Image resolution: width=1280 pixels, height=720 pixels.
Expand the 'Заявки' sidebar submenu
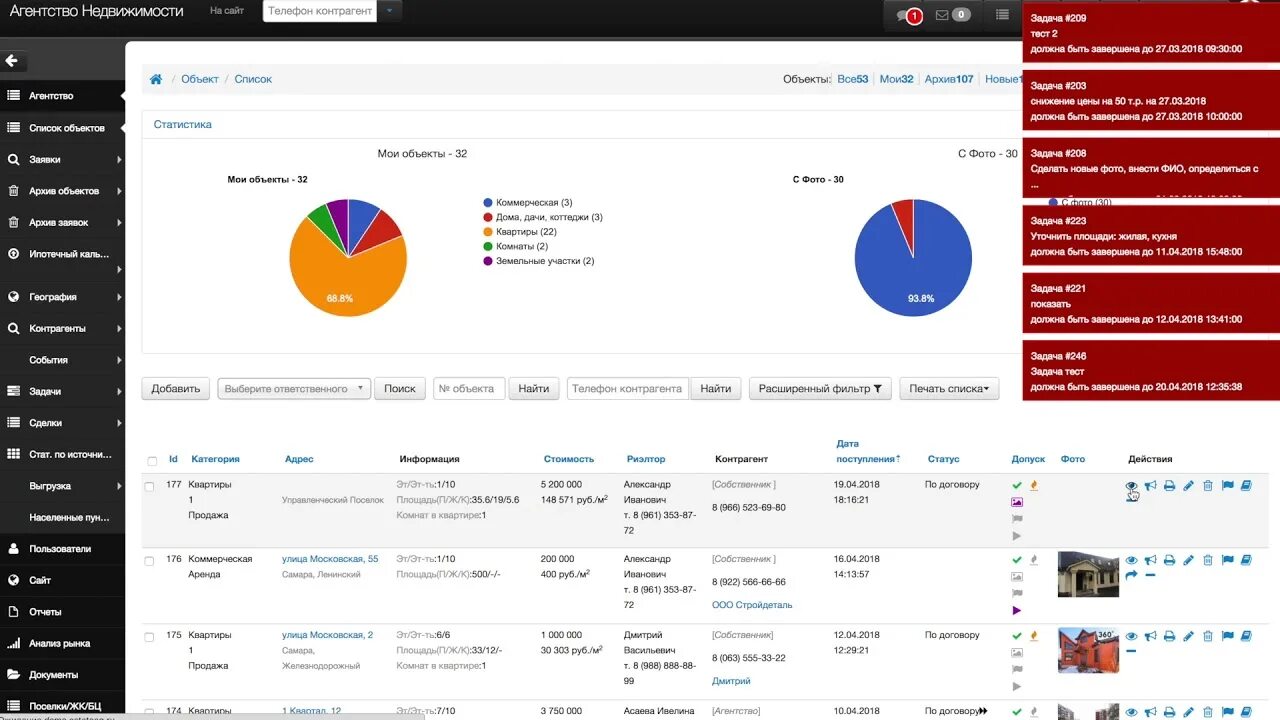118,160
